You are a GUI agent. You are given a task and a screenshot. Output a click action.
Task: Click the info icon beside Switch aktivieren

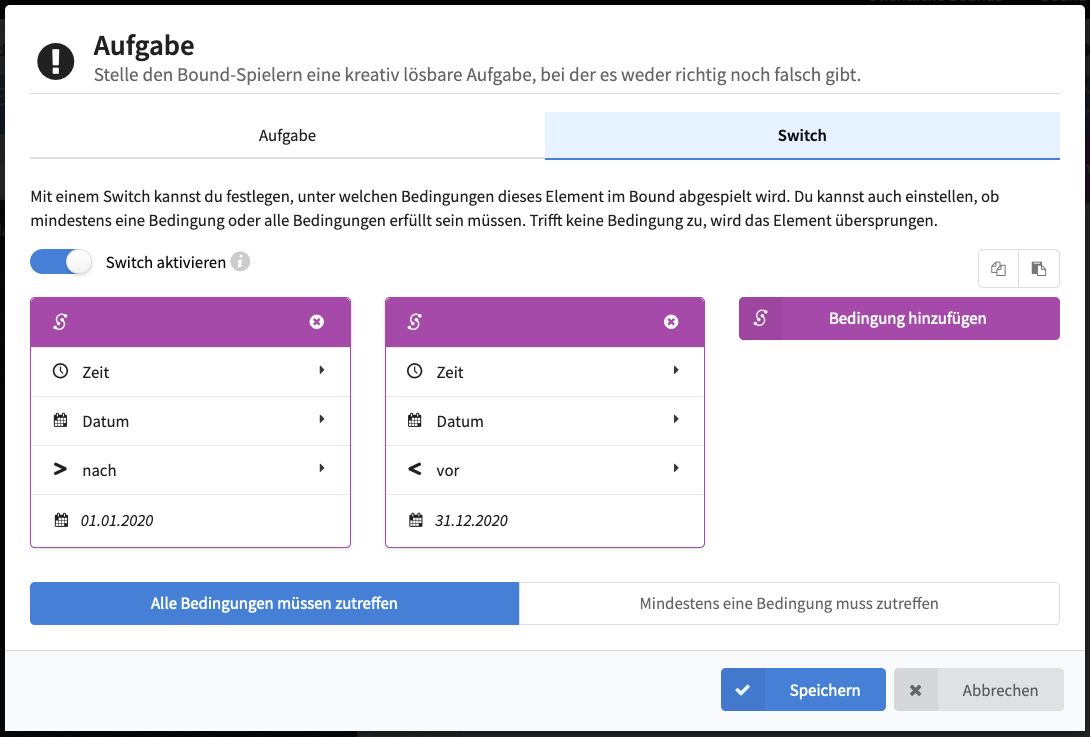[241, 262]
